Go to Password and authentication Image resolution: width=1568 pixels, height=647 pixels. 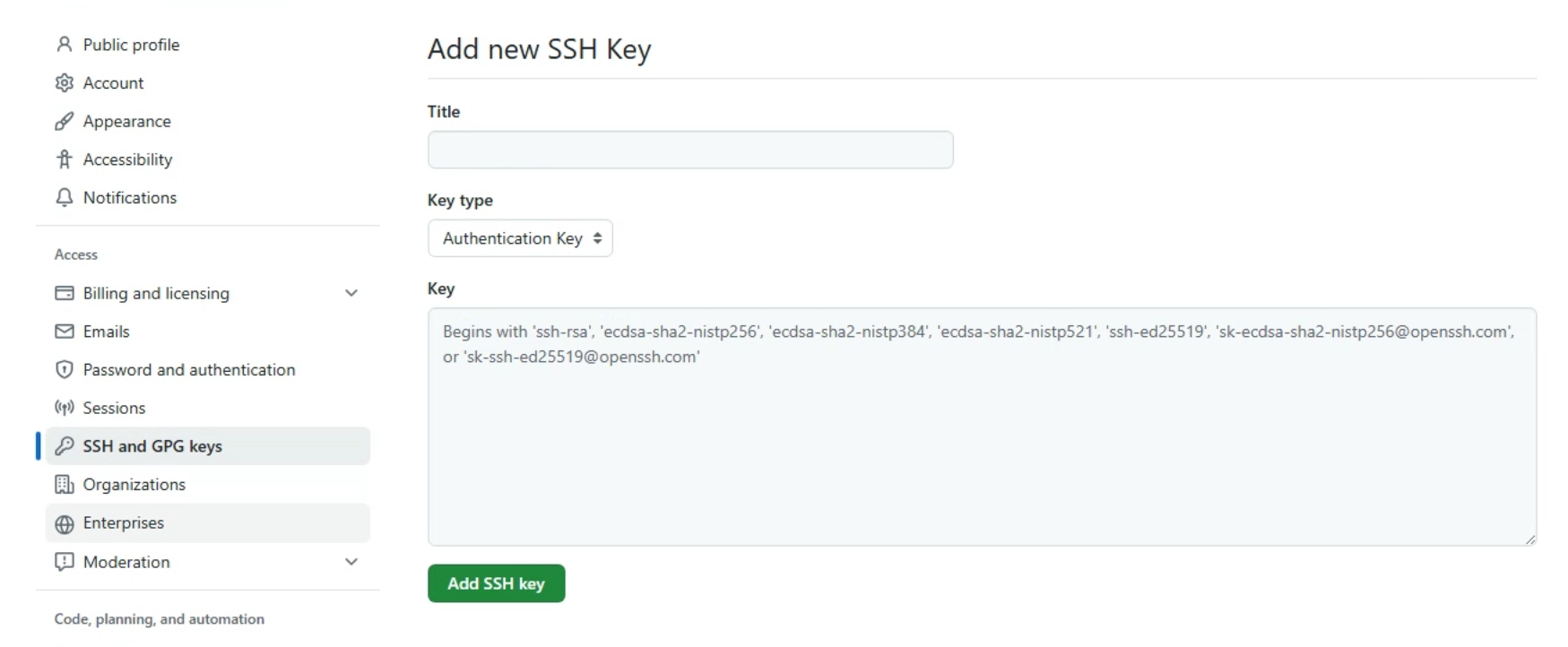(188, 370)
